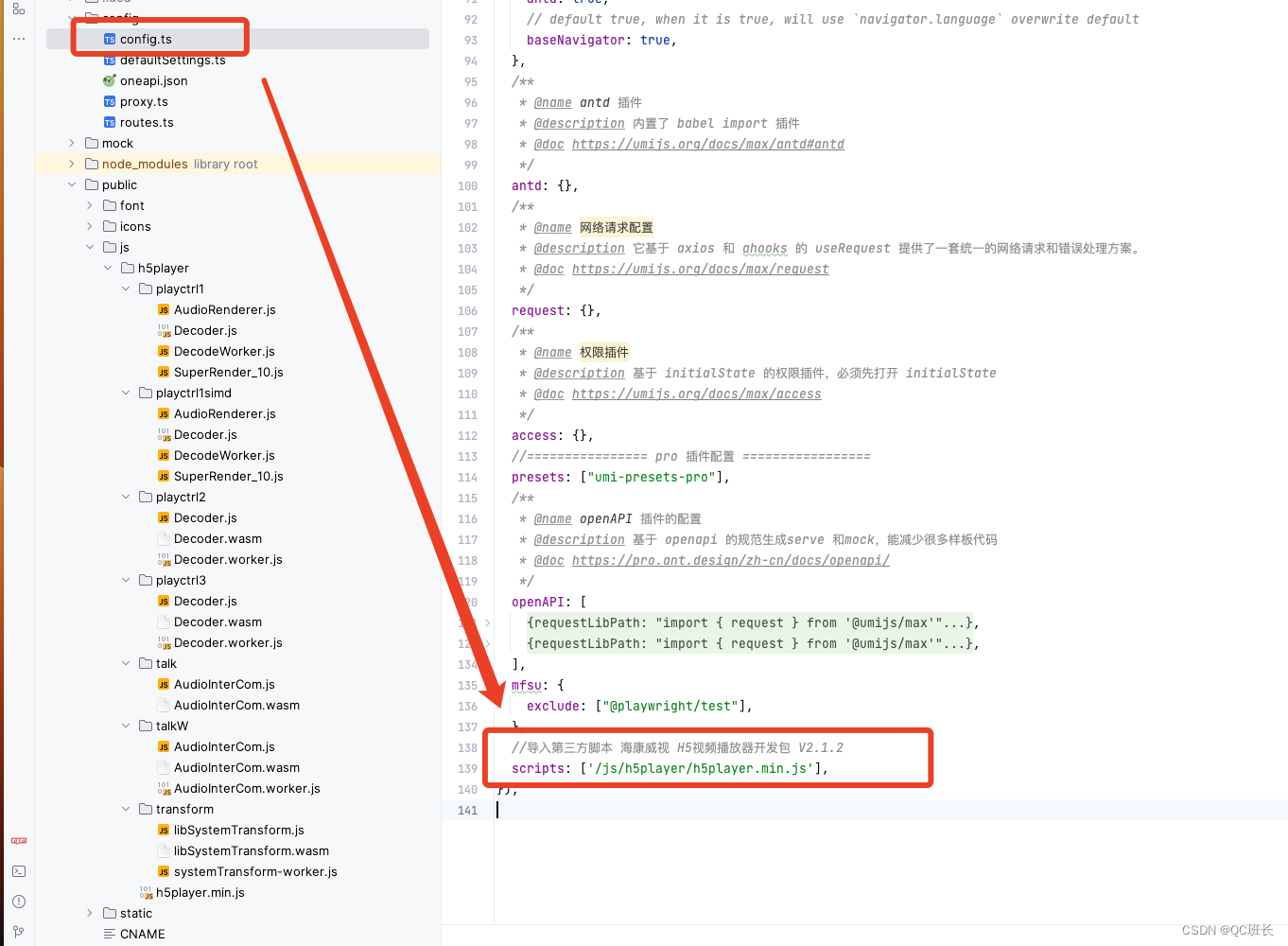The width and height of the screenshot is (1288, 946).
Task: Click the green check icon on oneapi.json
Action: (108, 80)
